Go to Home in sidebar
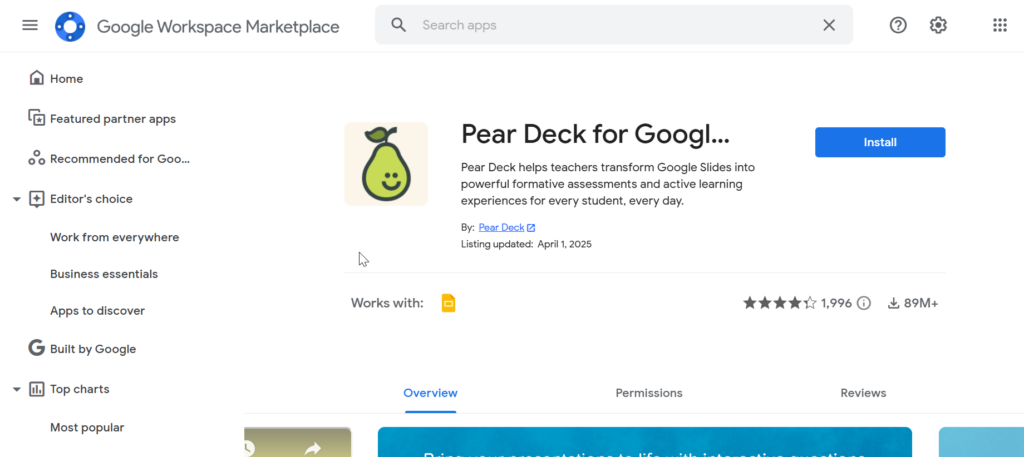 [x=66, y=78]
